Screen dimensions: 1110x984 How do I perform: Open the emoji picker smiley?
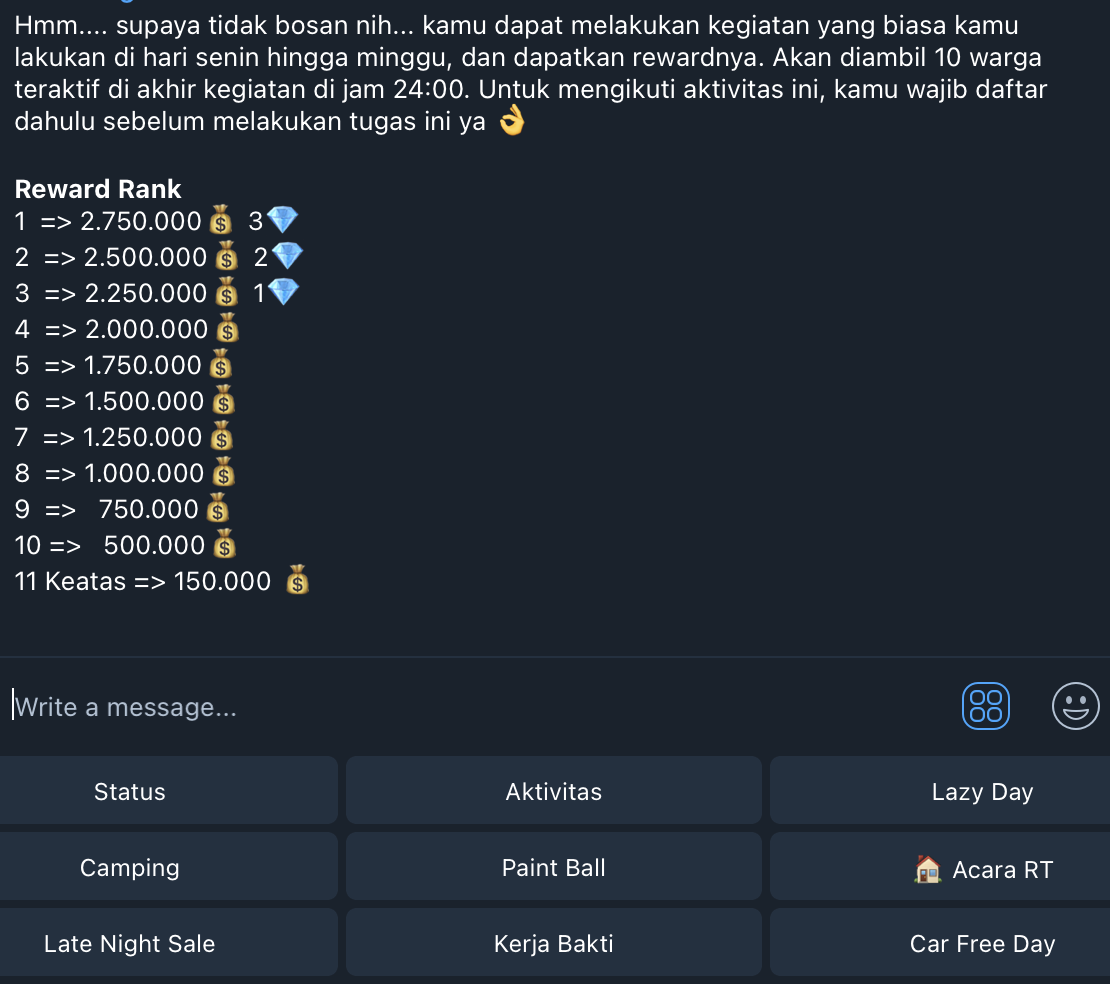(1075, 705)
